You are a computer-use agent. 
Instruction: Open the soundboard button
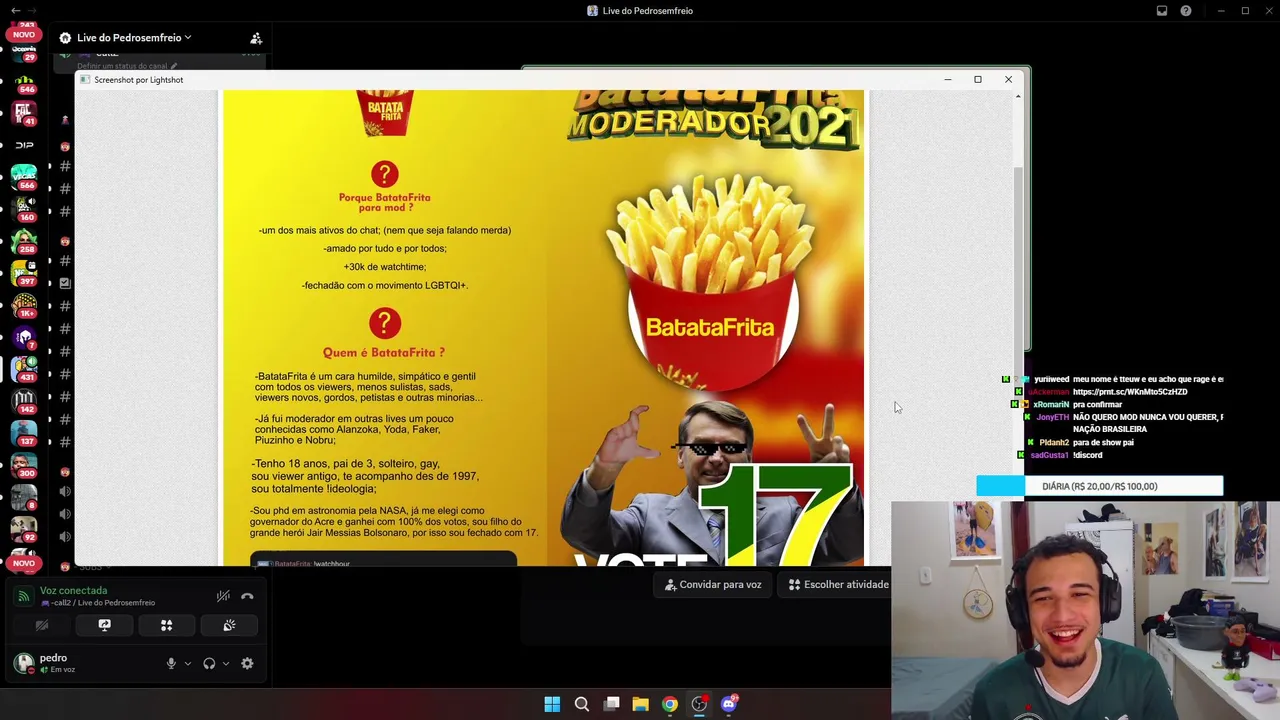point(229,625)
